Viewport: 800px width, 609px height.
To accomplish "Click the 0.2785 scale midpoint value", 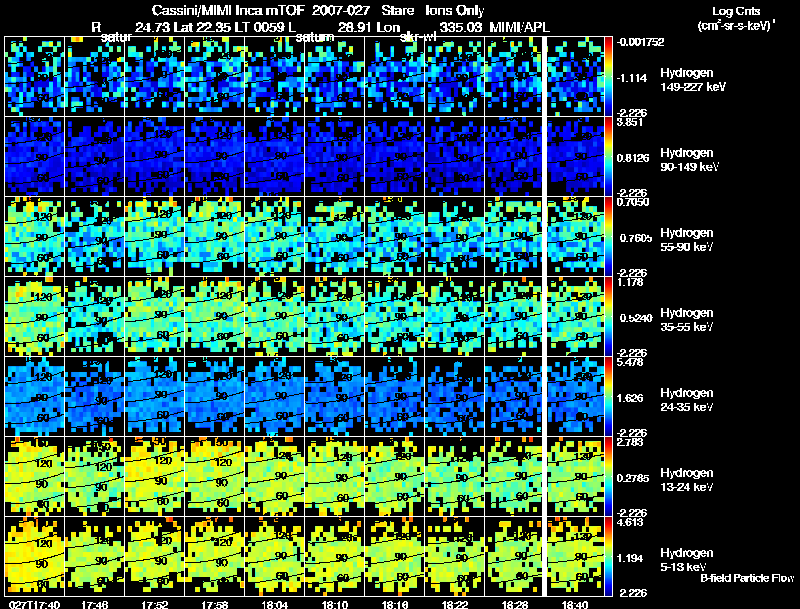I will click(633, 478).
